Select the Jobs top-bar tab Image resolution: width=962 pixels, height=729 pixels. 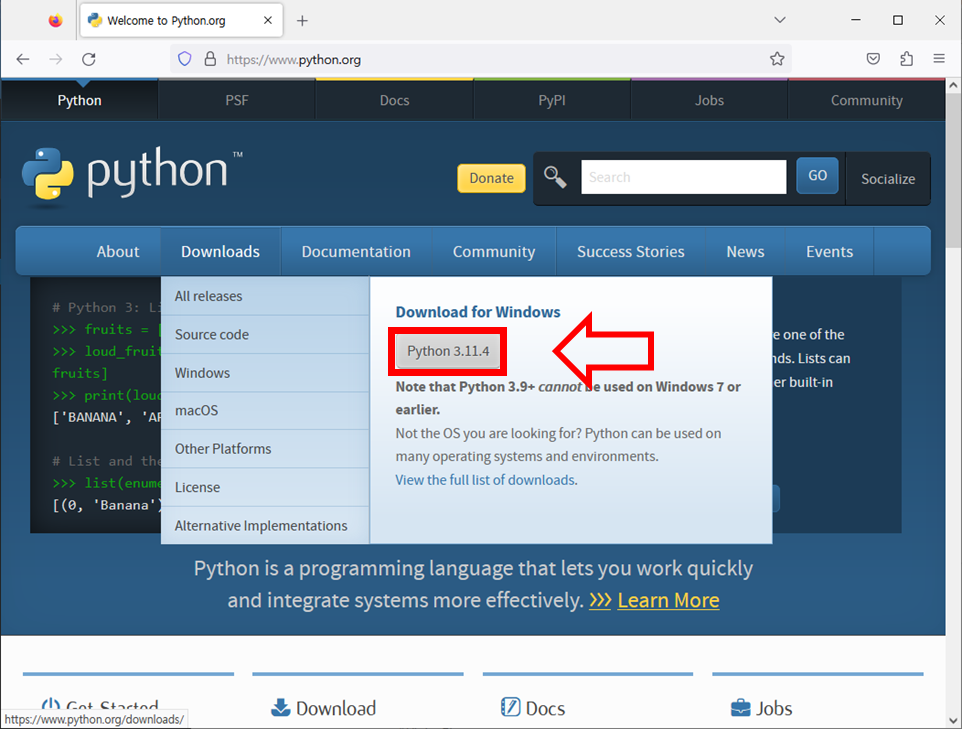click(x=709, y=100)
